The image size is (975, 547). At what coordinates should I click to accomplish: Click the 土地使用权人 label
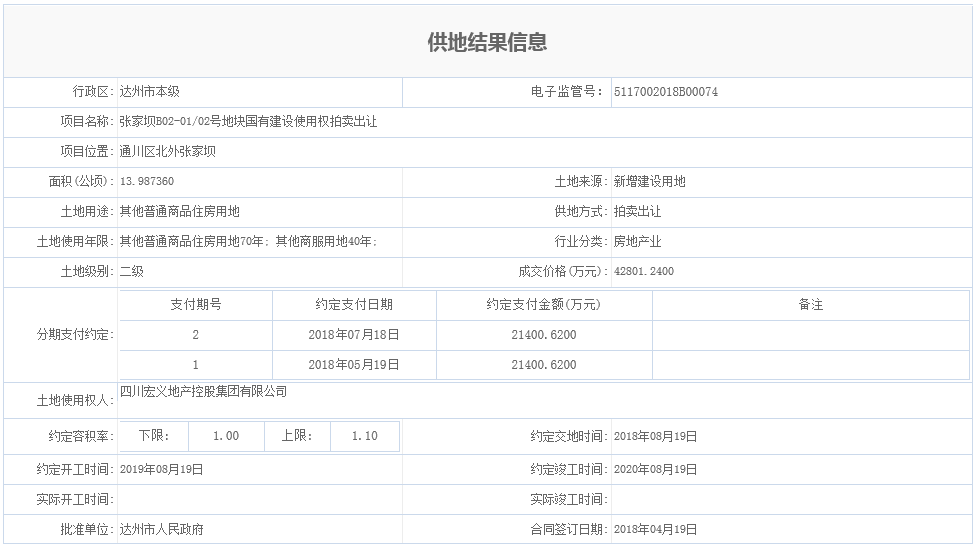click(75, 400)
